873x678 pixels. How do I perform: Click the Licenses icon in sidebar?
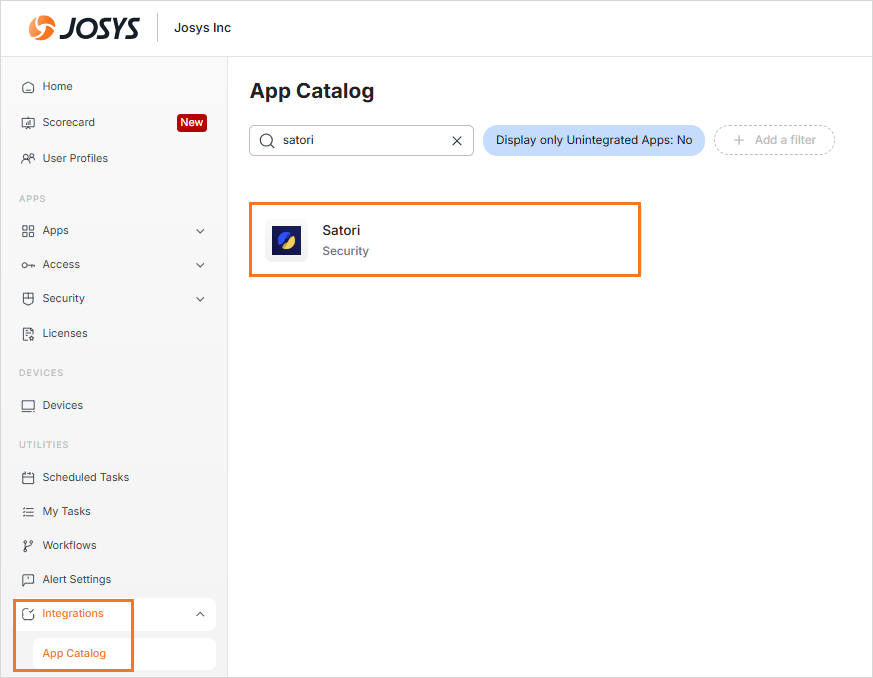click(28, 334)
